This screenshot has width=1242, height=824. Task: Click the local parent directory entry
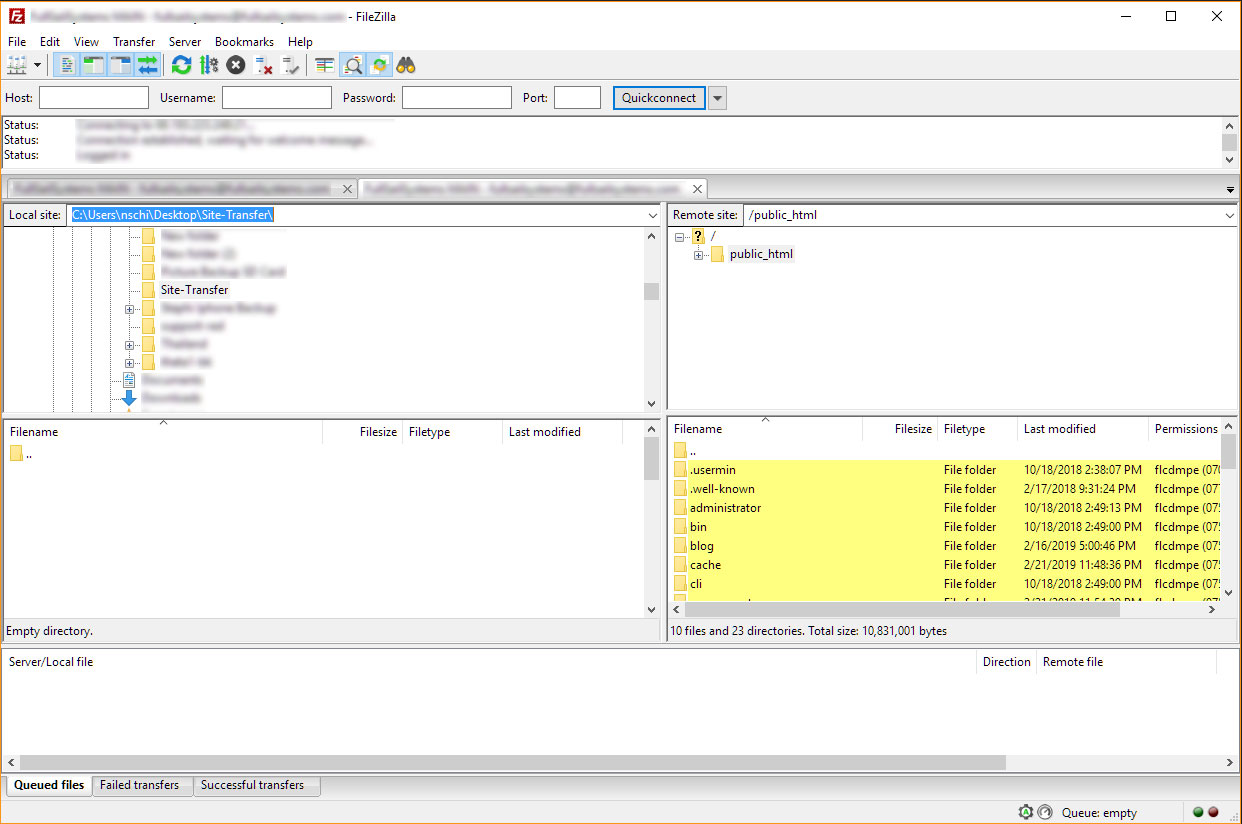click(x=21, y=454)
